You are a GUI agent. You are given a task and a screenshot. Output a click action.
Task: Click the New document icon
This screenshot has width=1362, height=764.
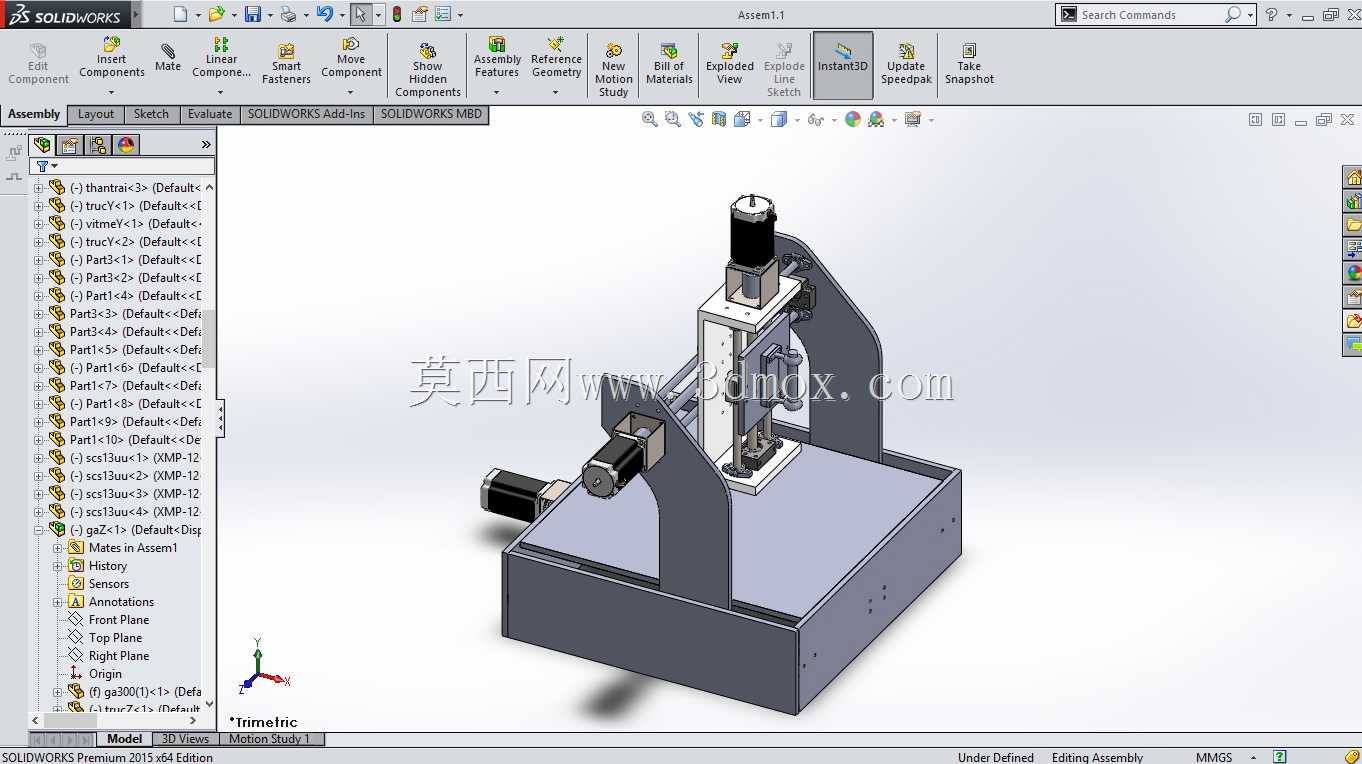[x=180, y=14]
